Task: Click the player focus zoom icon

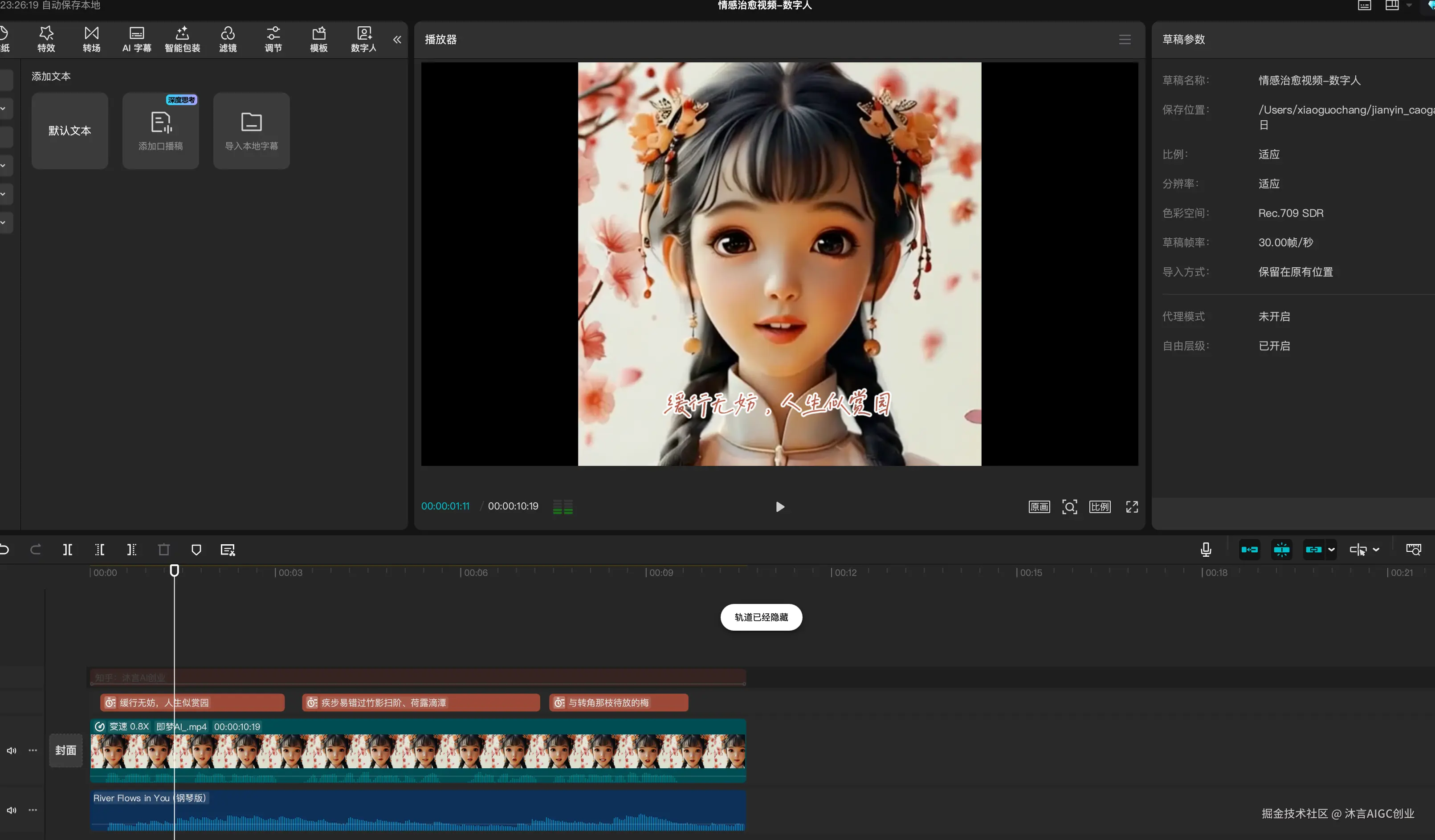Action: 1069,507
